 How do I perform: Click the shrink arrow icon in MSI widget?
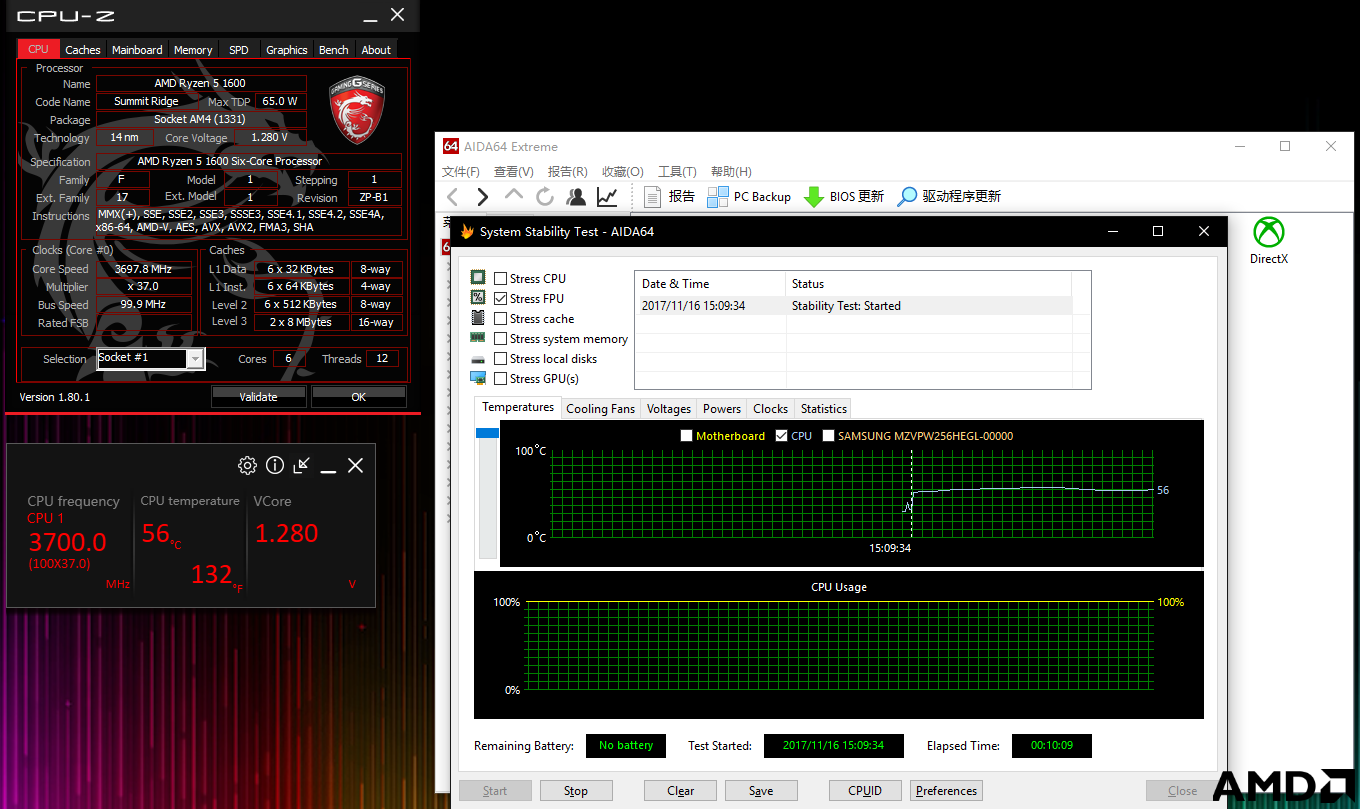302,465
